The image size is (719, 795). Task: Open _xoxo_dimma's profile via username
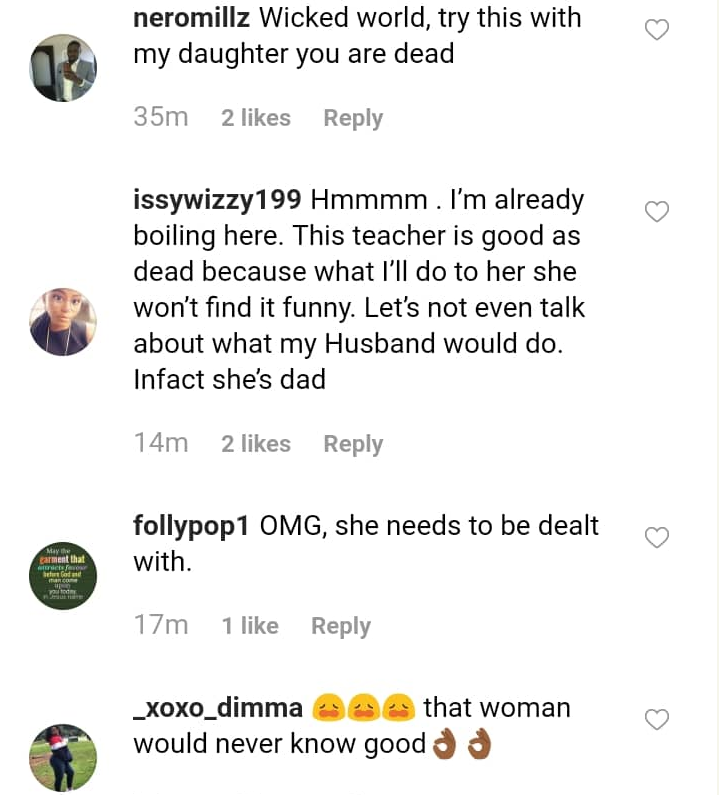pos(218,708)
